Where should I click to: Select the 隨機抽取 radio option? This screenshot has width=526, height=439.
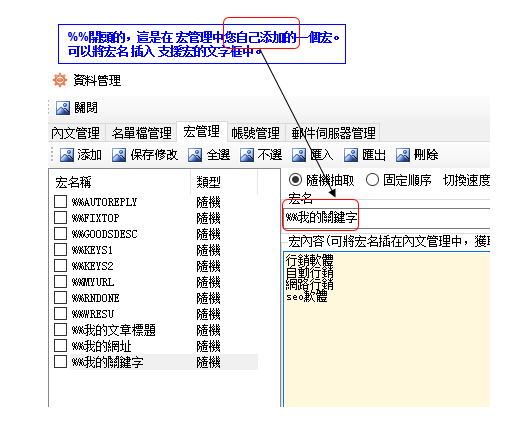click(295, 180)
